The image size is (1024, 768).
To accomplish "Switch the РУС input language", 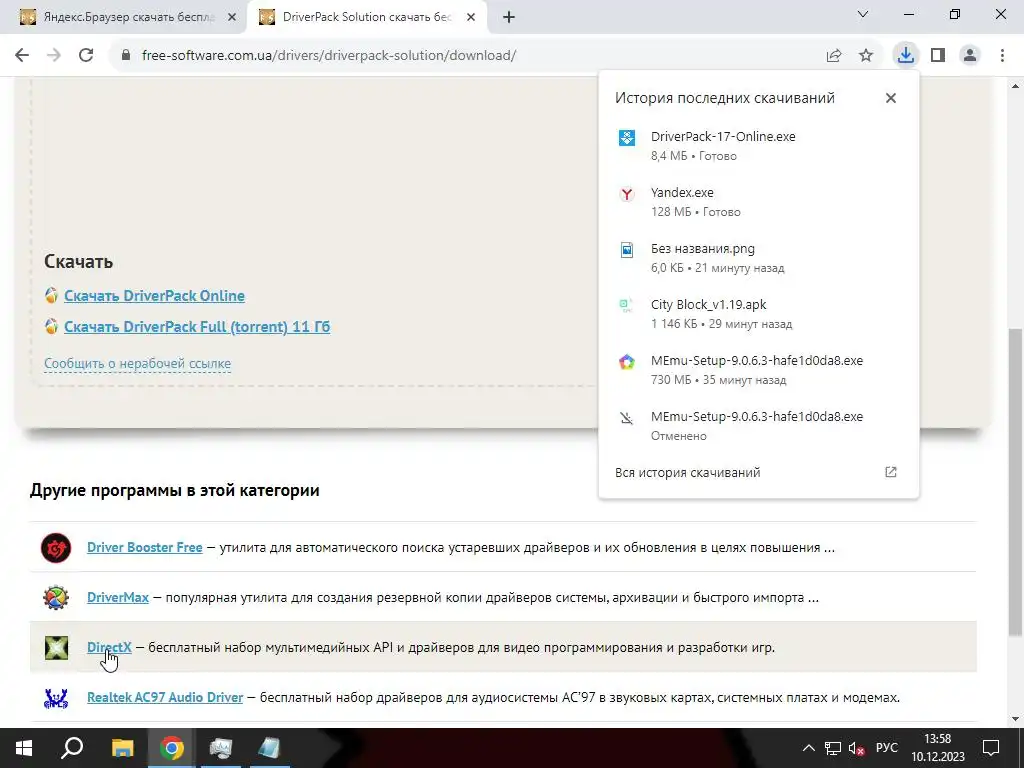I will point(886,748).
